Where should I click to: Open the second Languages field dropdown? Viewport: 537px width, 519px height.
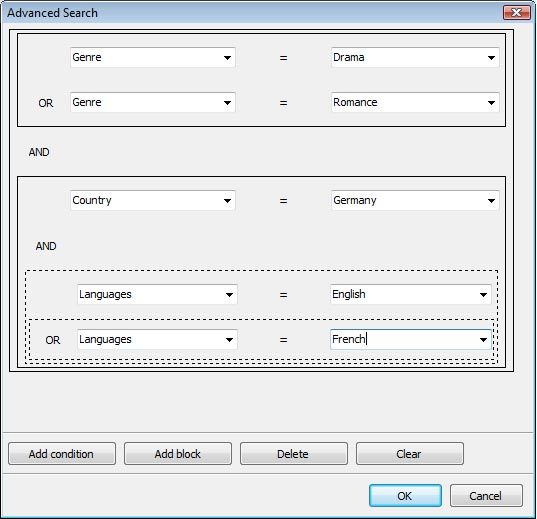157,339
